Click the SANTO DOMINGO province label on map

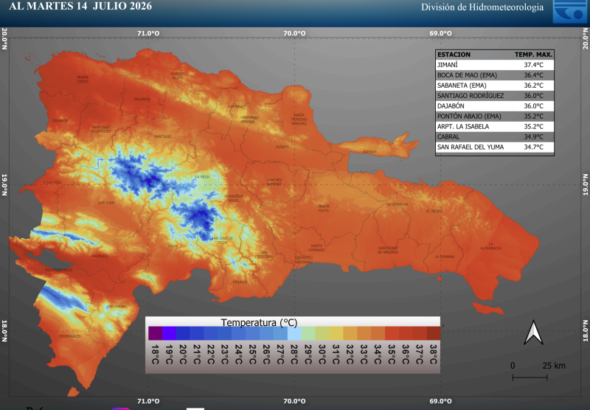tap(316, 248)
